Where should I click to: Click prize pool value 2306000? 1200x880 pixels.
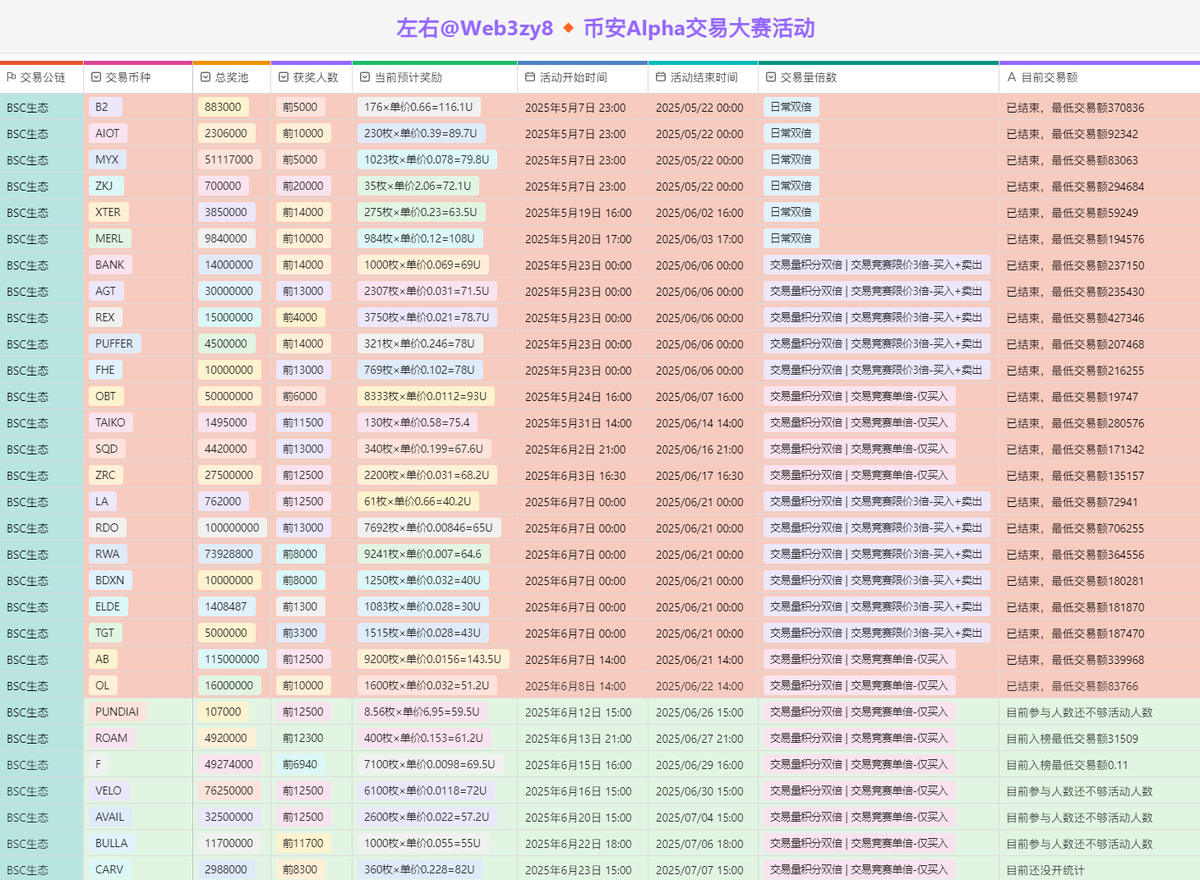pos(226,133)
